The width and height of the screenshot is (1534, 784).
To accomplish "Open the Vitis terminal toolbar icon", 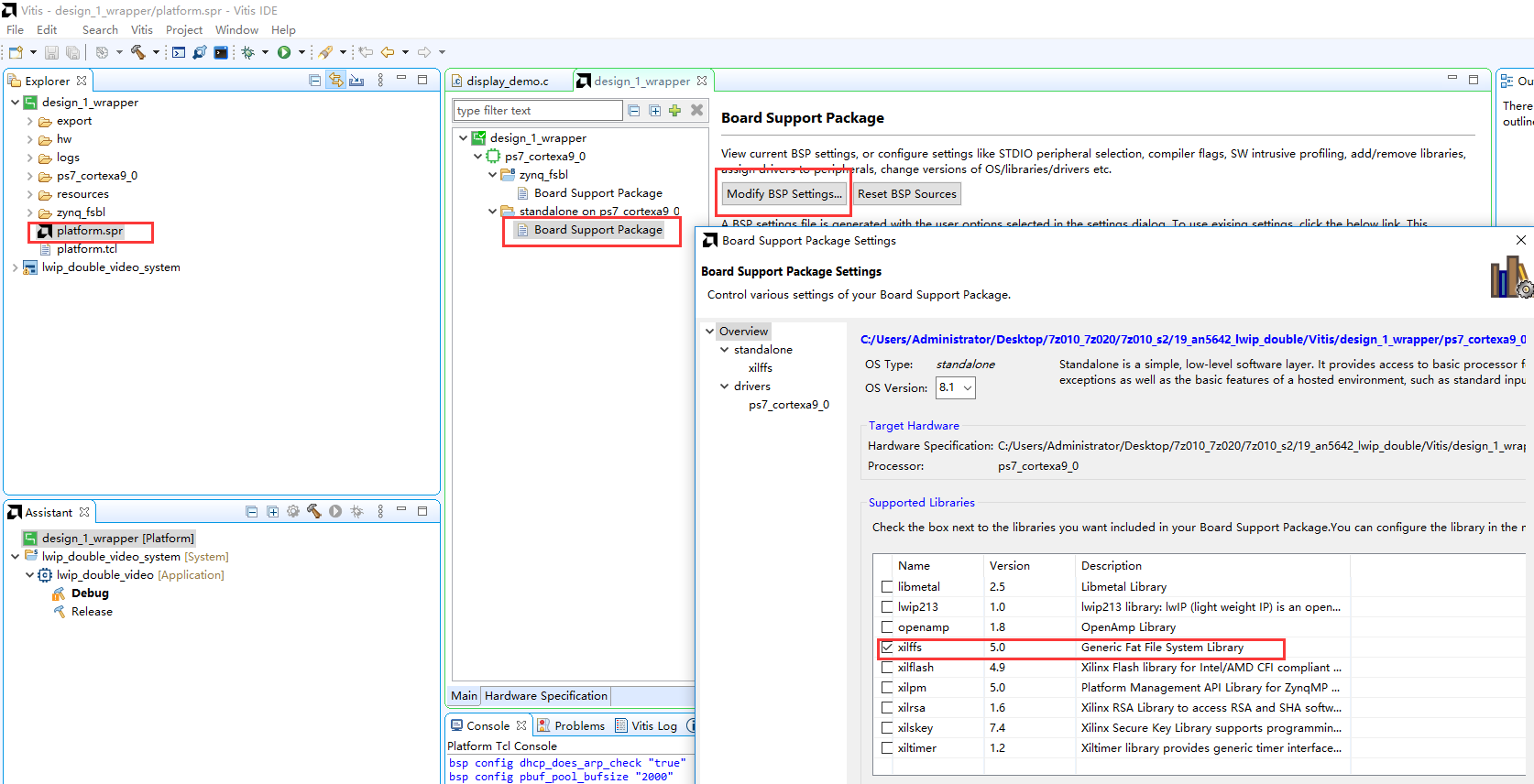I will 221,52.
